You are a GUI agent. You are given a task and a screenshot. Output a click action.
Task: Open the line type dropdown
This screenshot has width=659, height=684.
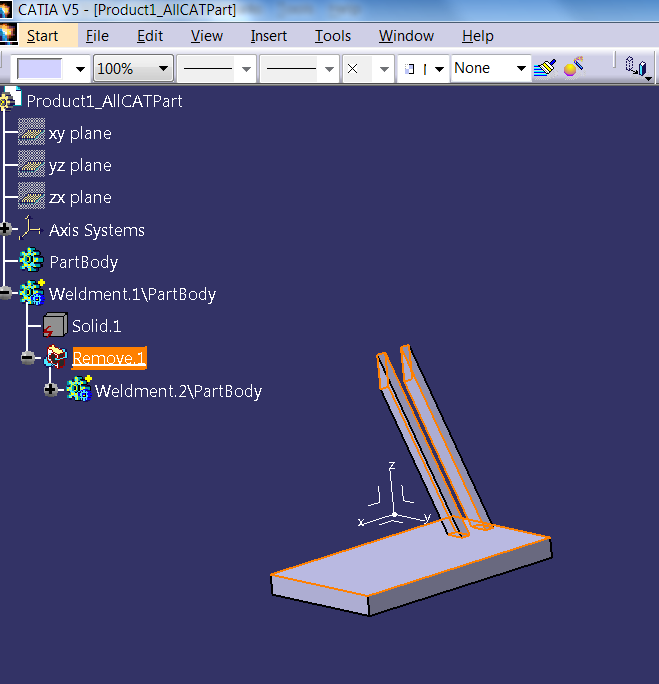(299, 68)
